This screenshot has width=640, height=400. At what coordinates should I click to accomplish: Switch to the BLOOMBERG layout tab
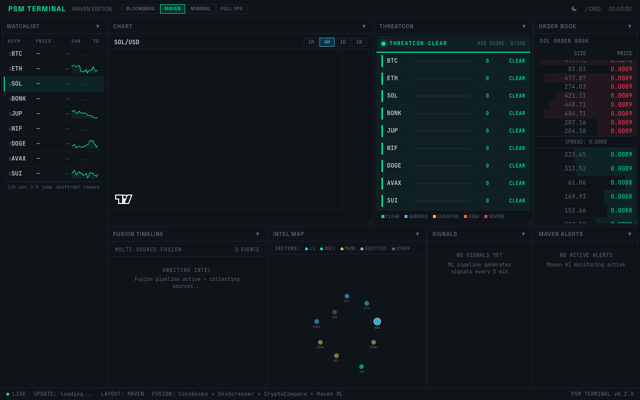140,9
